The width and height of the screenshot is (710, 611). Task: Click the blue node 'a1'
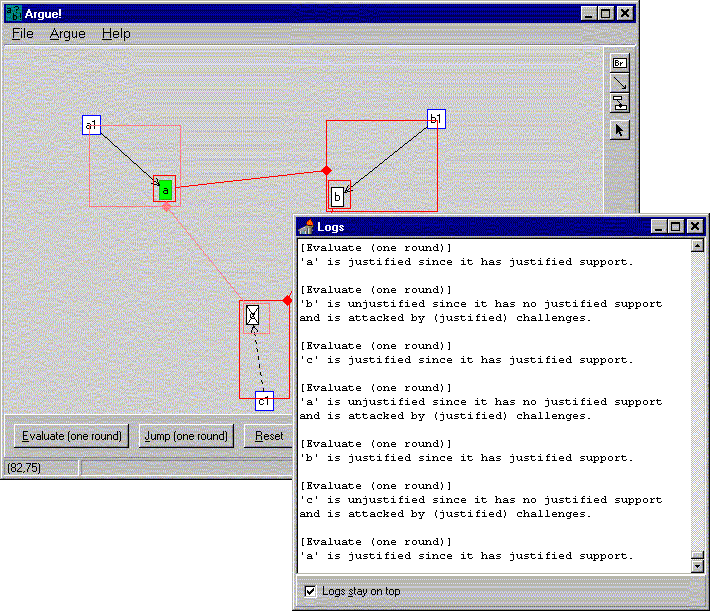coord(91,125)
